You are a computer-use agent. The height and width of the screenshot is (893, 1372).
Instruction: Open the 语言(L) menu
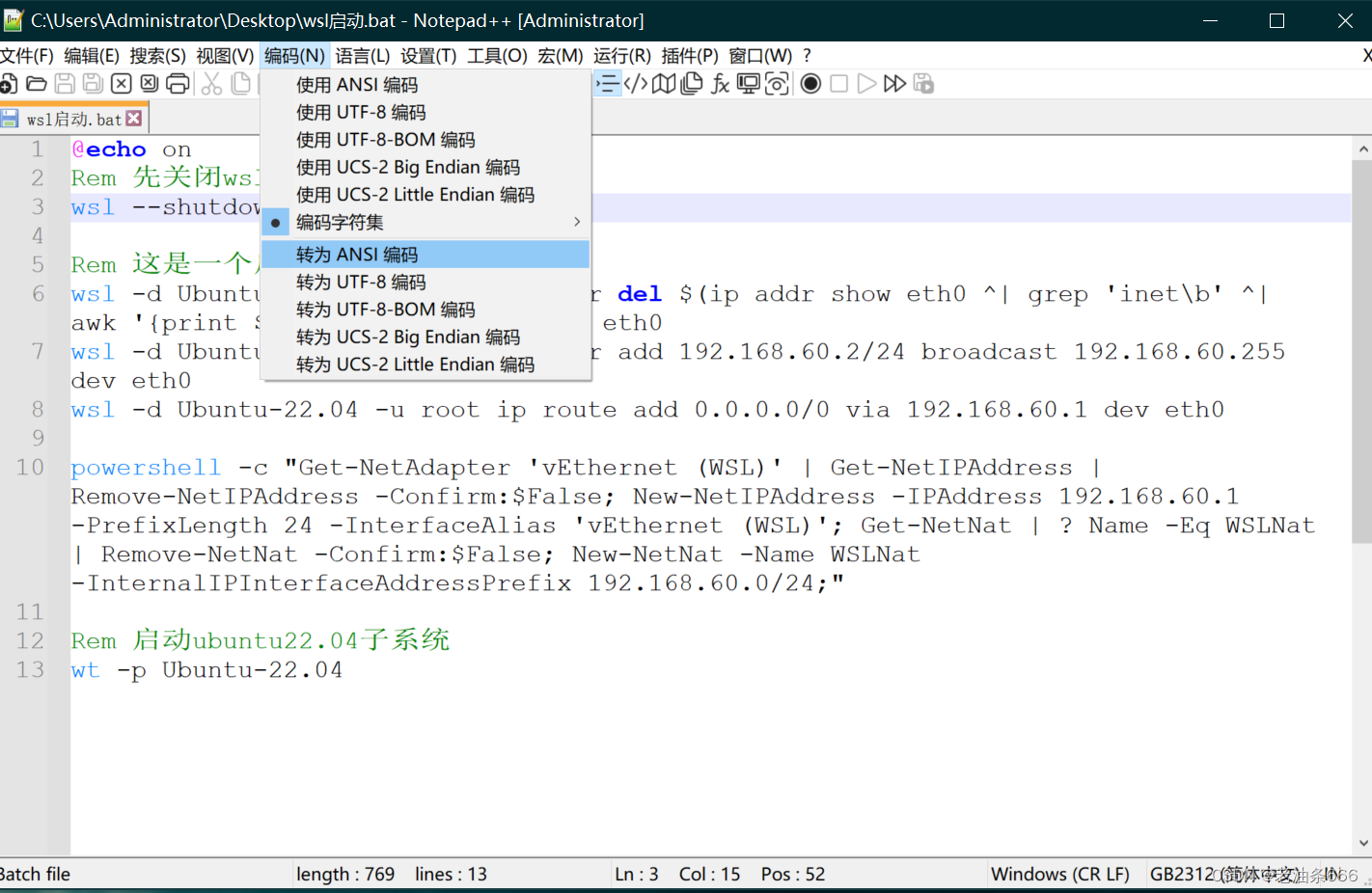(362, 55)
